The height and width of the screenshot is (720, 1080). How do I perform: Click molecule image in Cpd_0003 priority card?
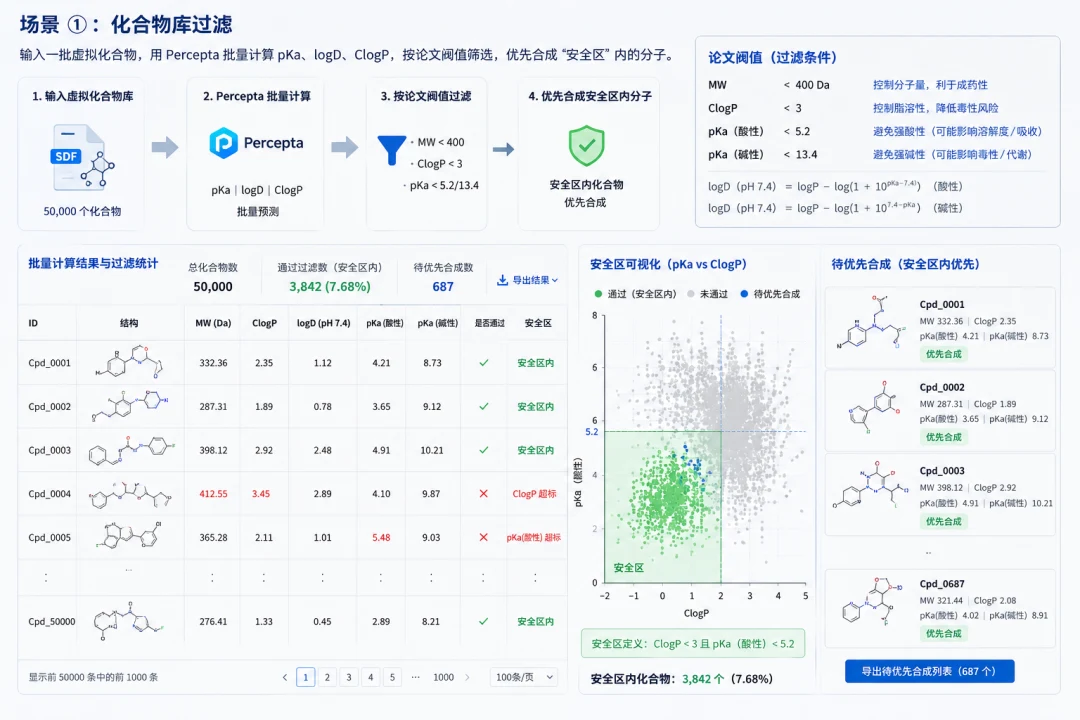click(x=871, y=486)
